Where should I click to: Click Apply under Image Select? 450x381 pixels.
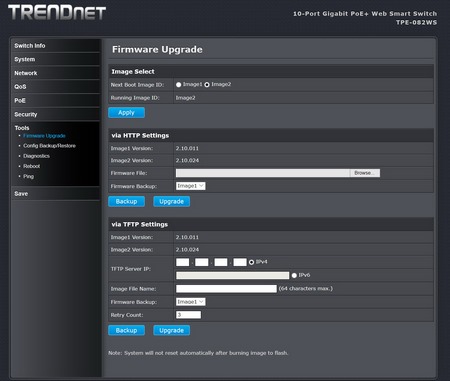pyautogui.click(x=126, y=113)
